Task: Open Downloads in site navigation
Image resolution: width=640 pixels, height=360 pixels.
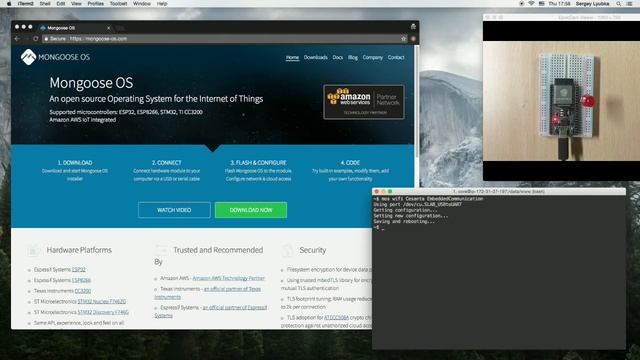Action: 316,58
